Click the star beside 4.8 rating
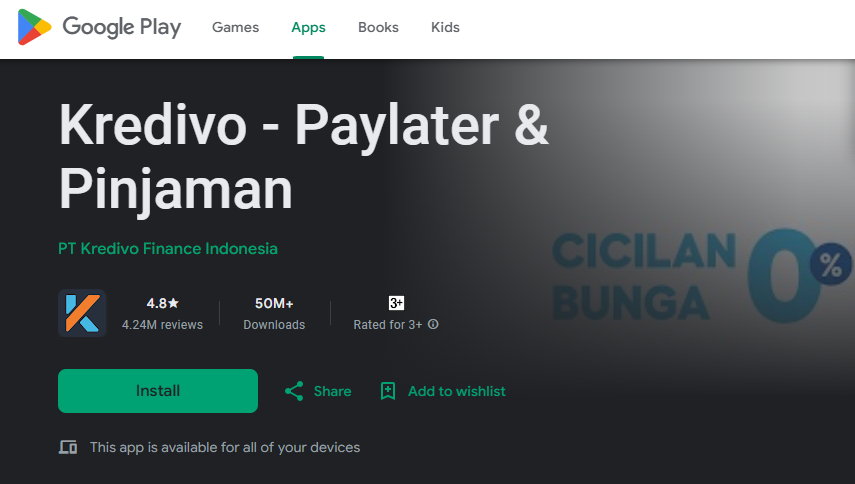This screenshot has height=484, width=855. coord(173,303)
